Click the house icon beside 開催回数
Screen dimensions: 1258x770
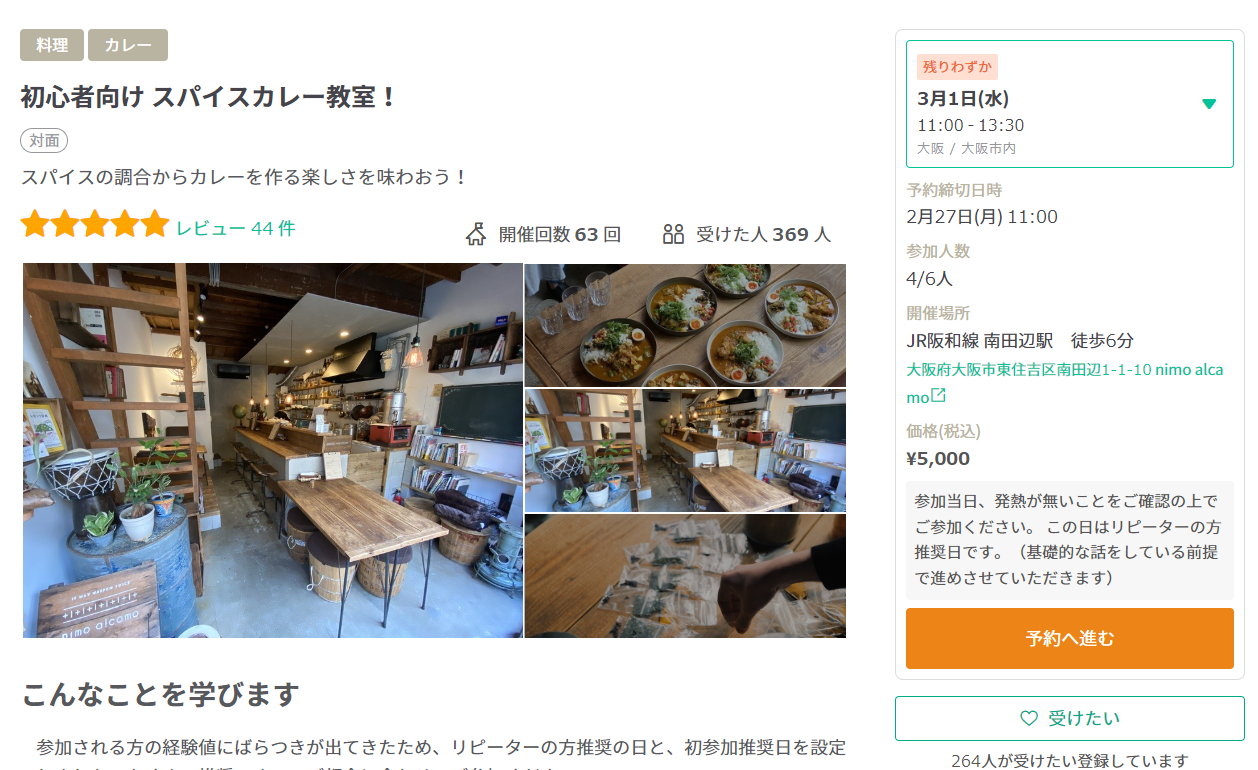coord(476,234)
